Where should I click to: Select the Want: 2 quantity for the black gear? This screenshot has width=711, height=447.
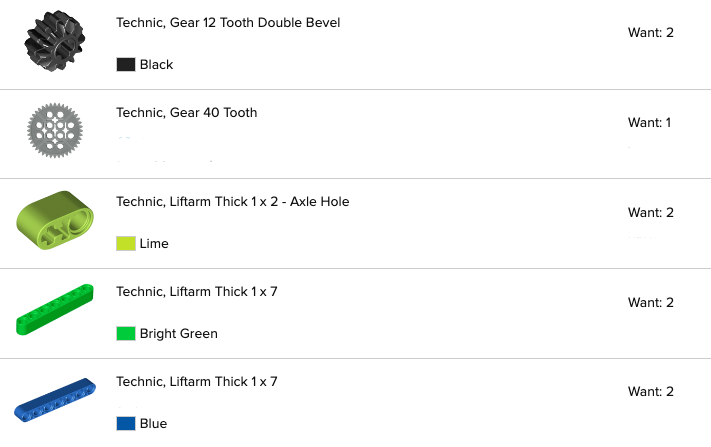651,33
